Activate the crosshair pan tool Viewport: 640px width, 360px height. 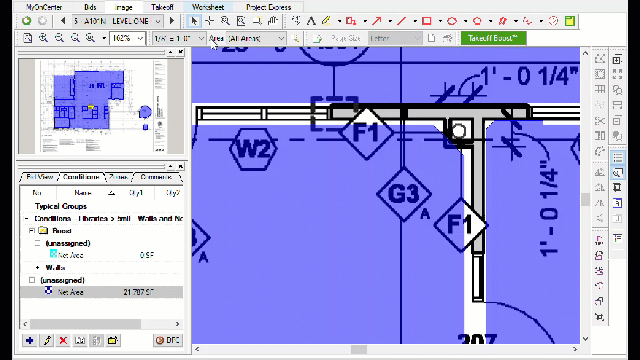[x=209, y=21]
